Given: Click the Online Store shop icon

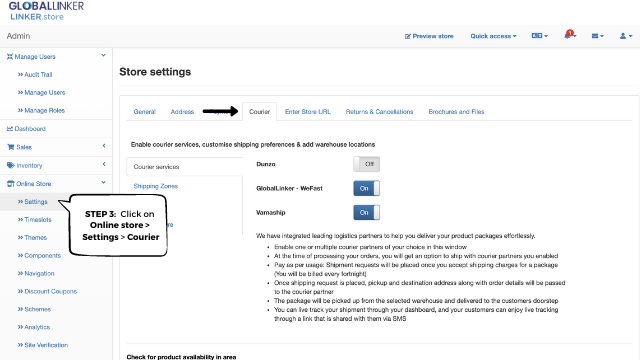Looking at the screenshot, I should 11,184.
